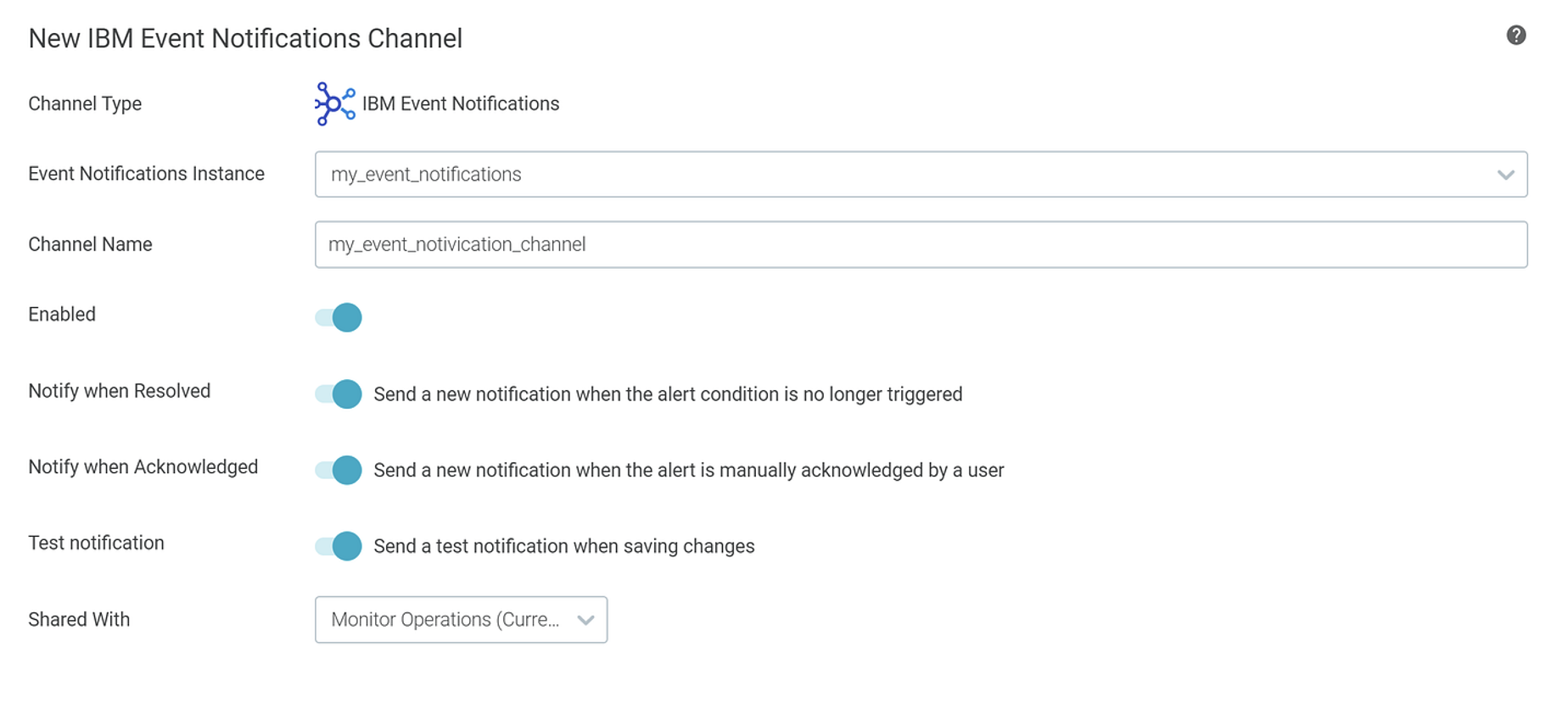Click the Channel Type label
This screenshot has width=1568, height=714.
[x=85, y=103]
